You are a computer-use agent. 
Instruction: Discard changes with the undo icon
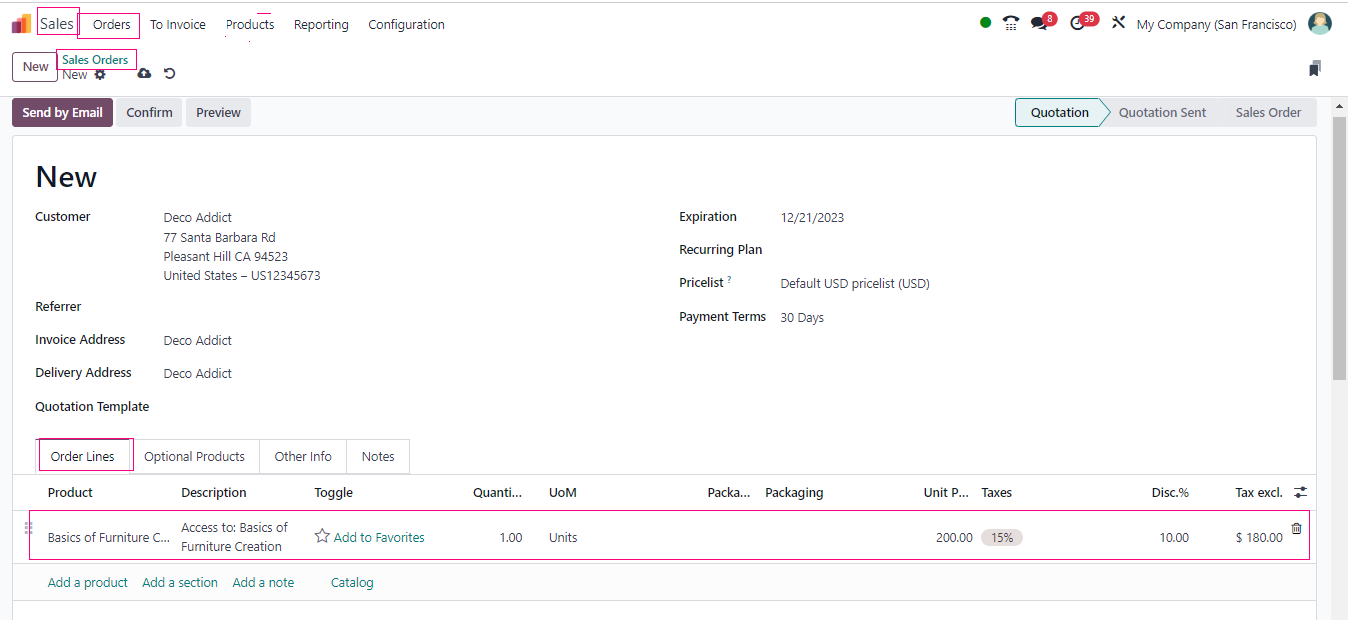coord(170,74)
